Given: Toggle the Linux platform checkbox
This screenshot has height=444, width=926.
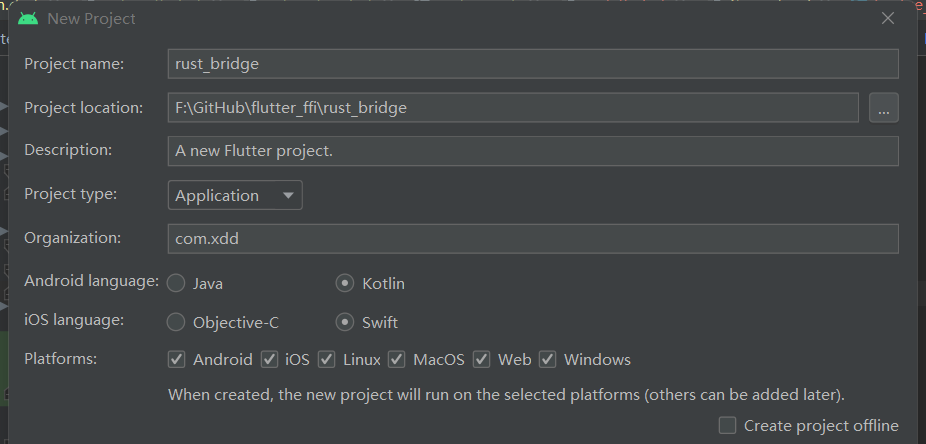Looking at the screenshot, I should pos(327,359).
